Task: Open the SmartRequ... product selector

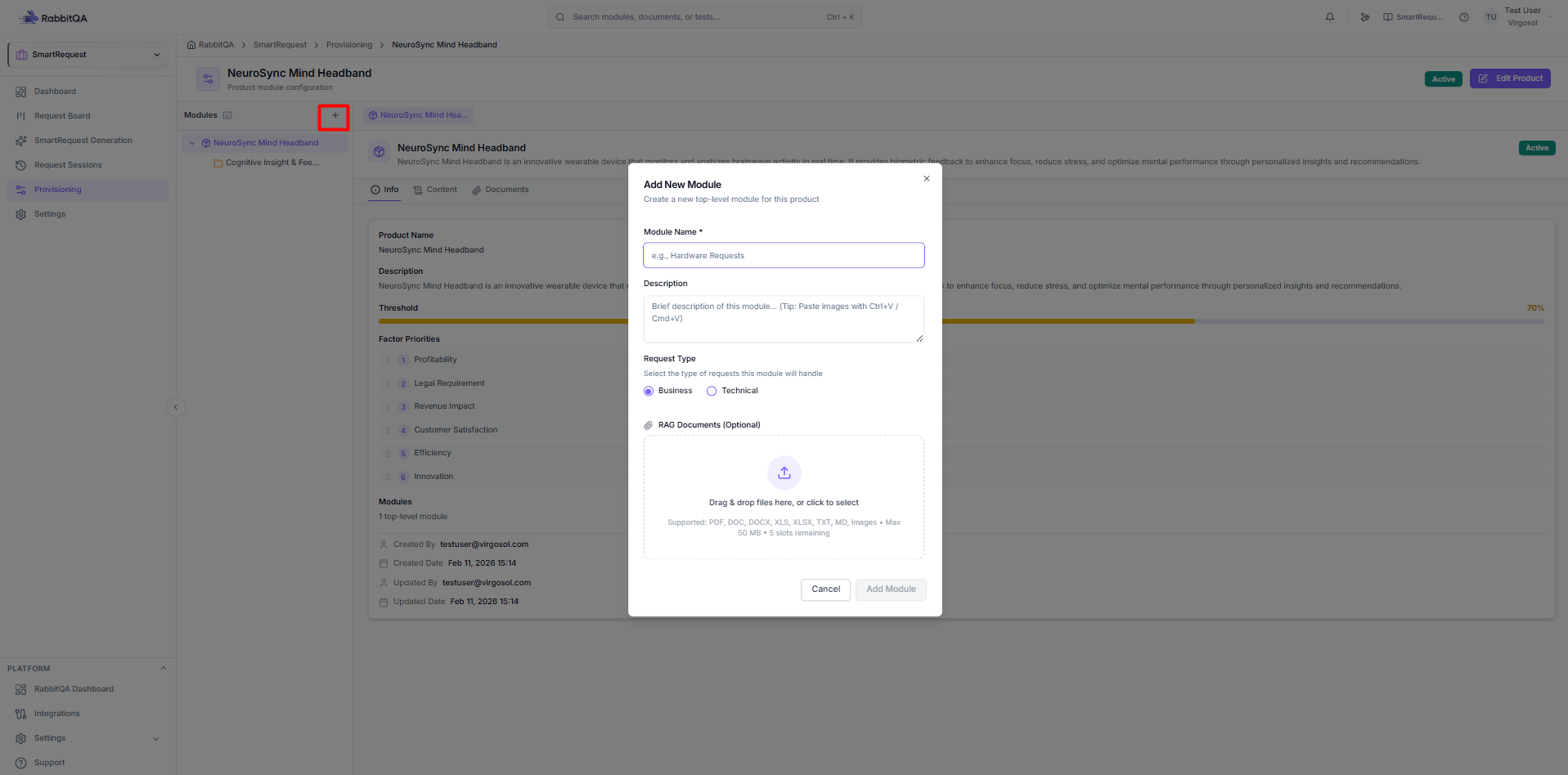Action: pos(1413,17)
